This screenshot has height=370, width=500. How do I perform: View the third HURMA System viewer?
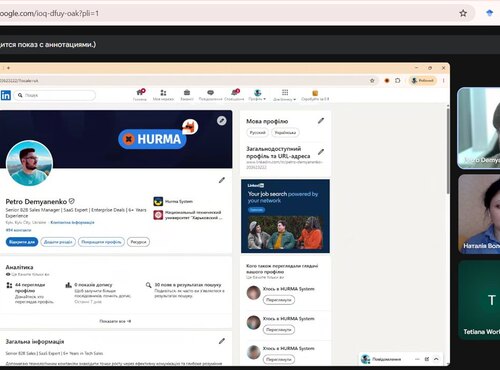tap(279, 359)
